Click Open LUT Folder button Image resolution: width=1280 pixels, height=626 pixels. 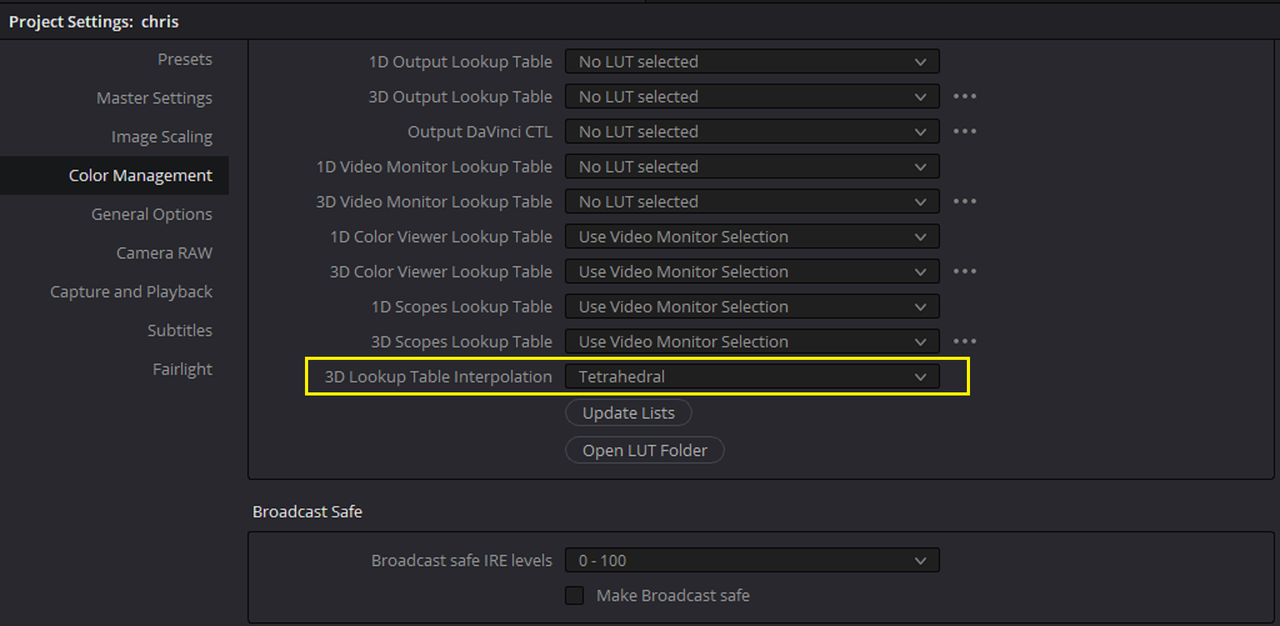pyautogui.click(x=645, y=450)
